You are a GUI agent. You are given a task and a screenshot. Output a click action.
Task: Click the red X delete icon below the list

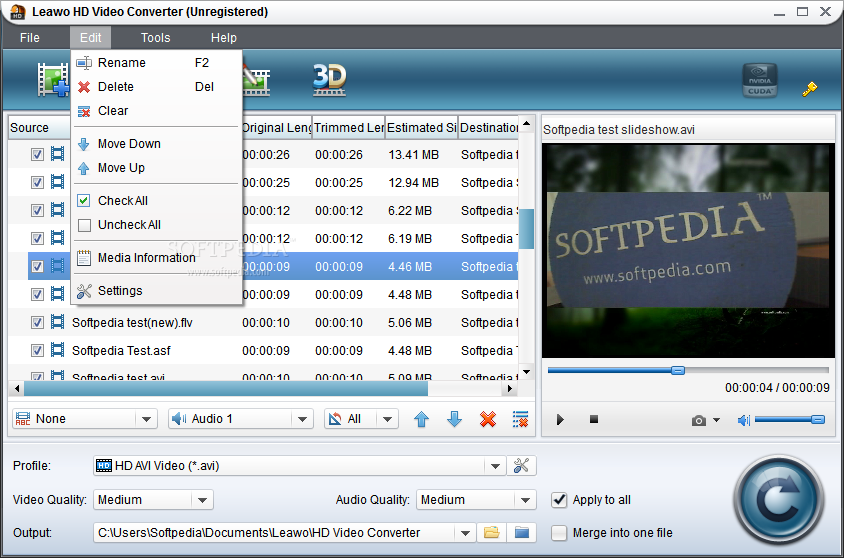tap(488, 419)
